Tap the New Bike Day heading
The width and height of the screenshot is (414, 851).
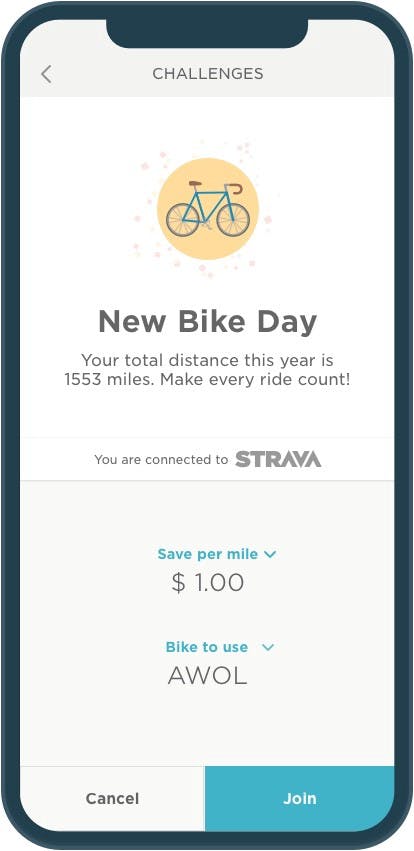click(207, 322)
